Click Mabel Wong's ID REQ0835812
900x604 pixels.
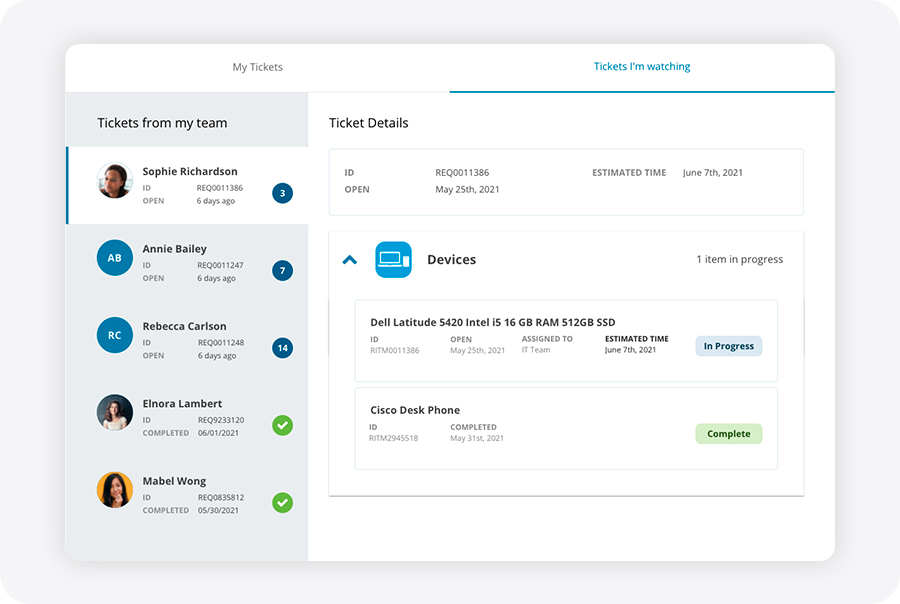(221, 498)
